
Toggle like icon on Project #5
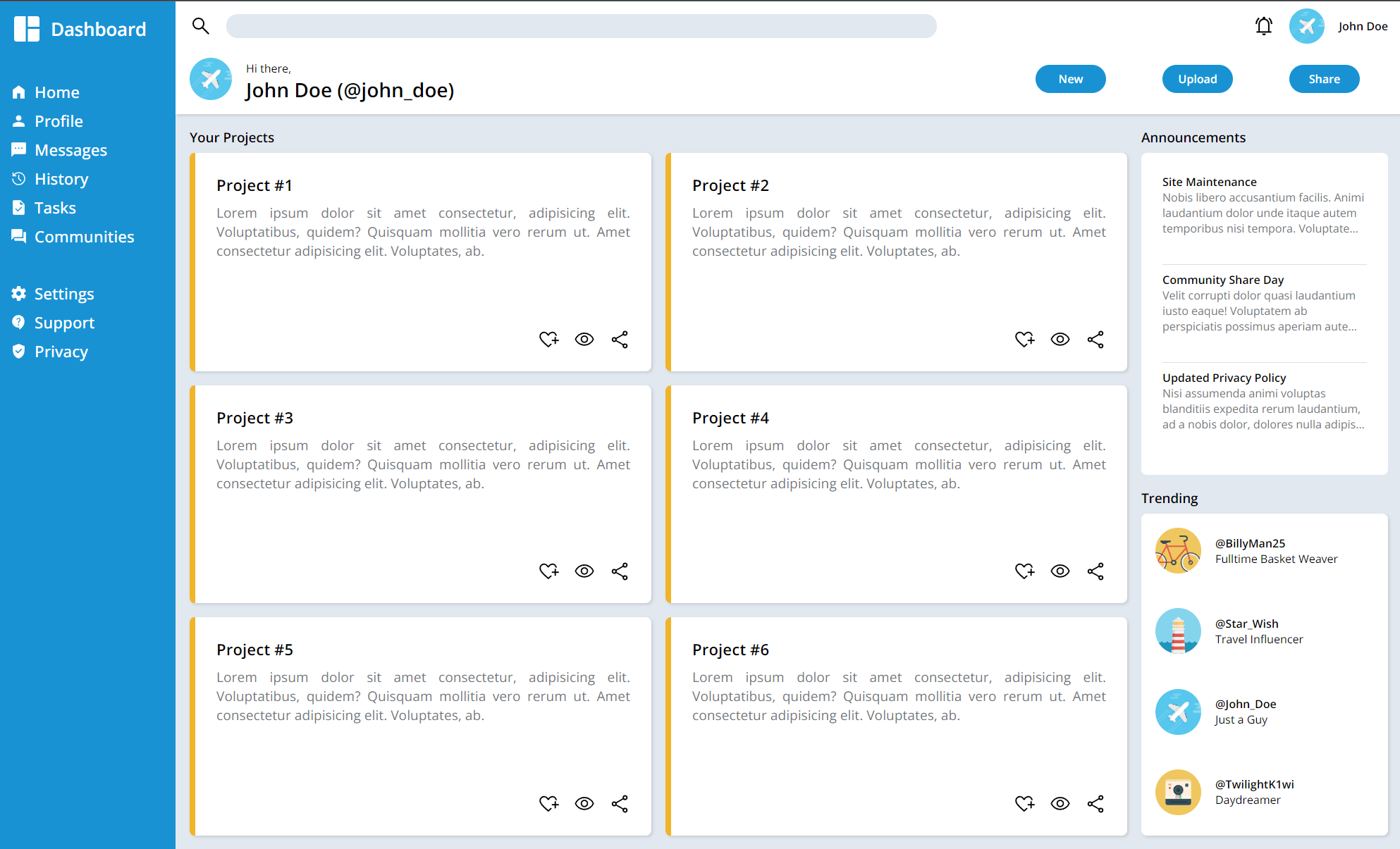[x=549, y=802]
